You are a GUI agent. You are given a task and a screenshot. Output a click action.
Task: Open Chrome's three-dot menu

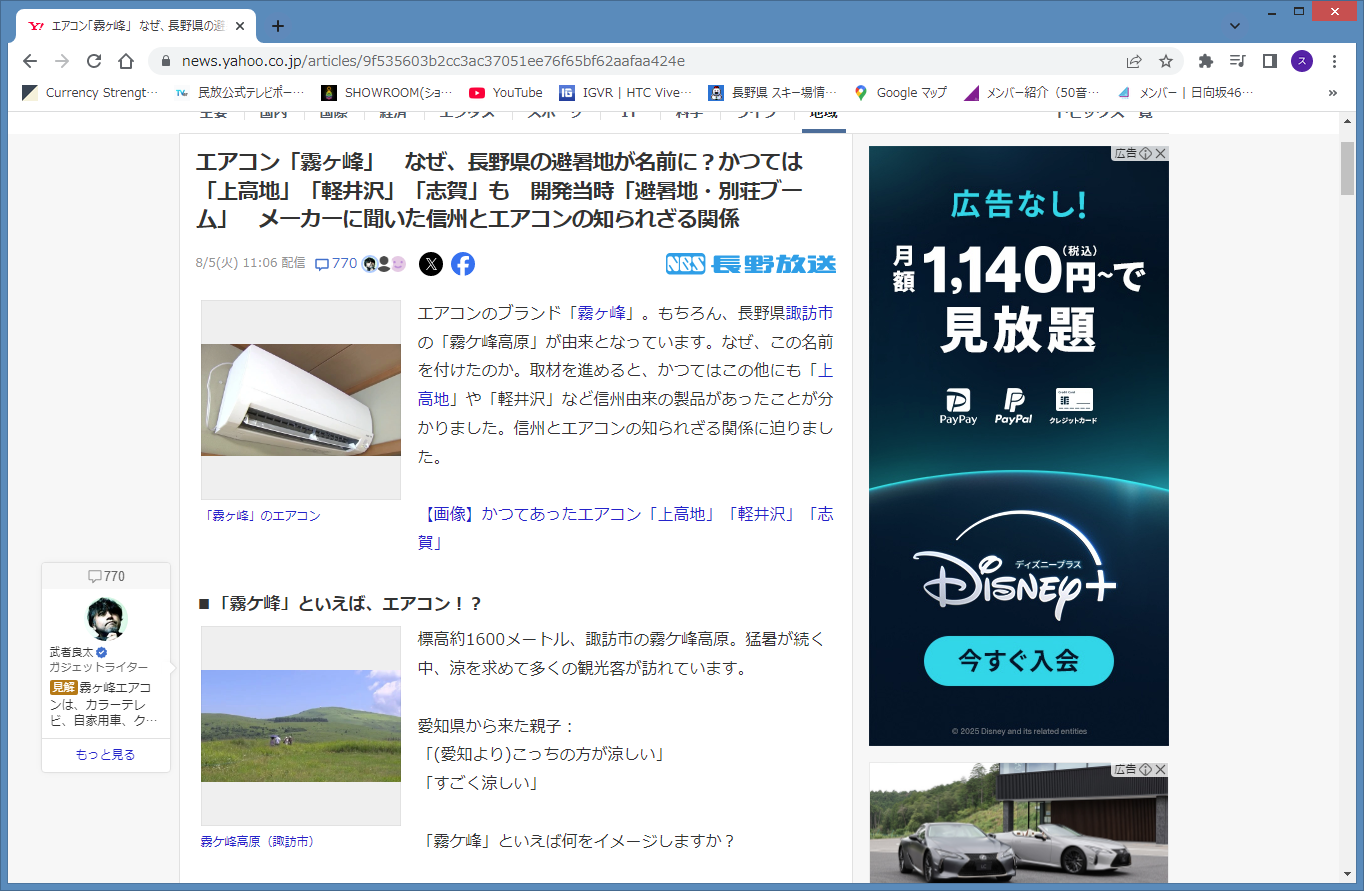click(1334, 61)
